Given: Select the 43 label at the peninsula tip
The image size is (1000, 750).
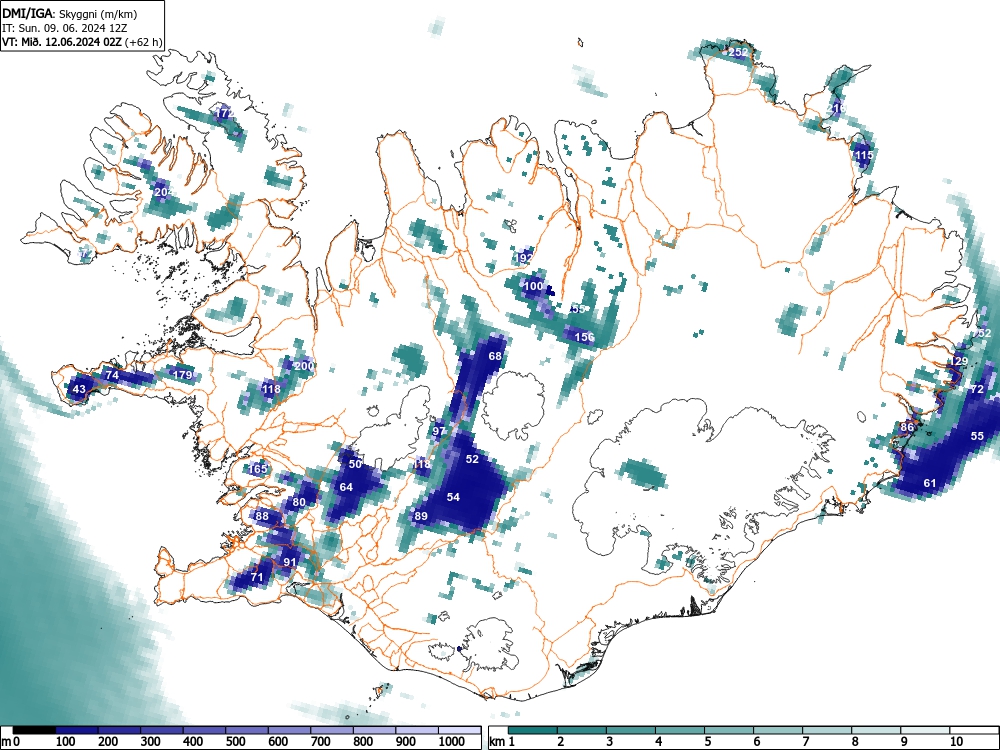Looking at the screenshot, I should click(79, 389).
